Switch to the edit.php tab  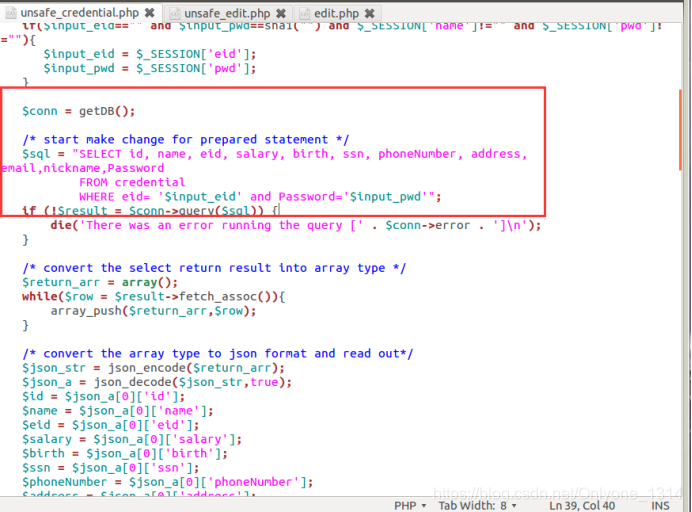point(336,14)
